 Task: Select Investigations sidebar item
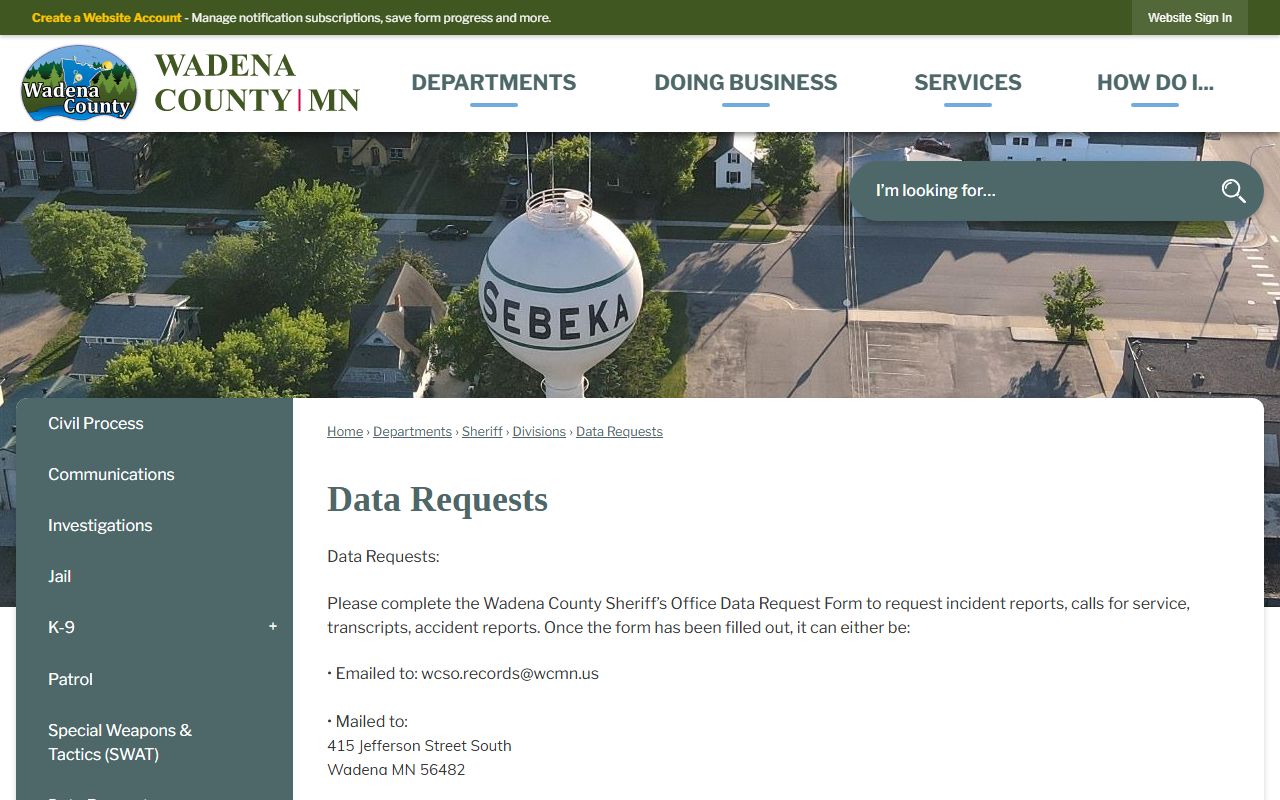pos(154,526)
